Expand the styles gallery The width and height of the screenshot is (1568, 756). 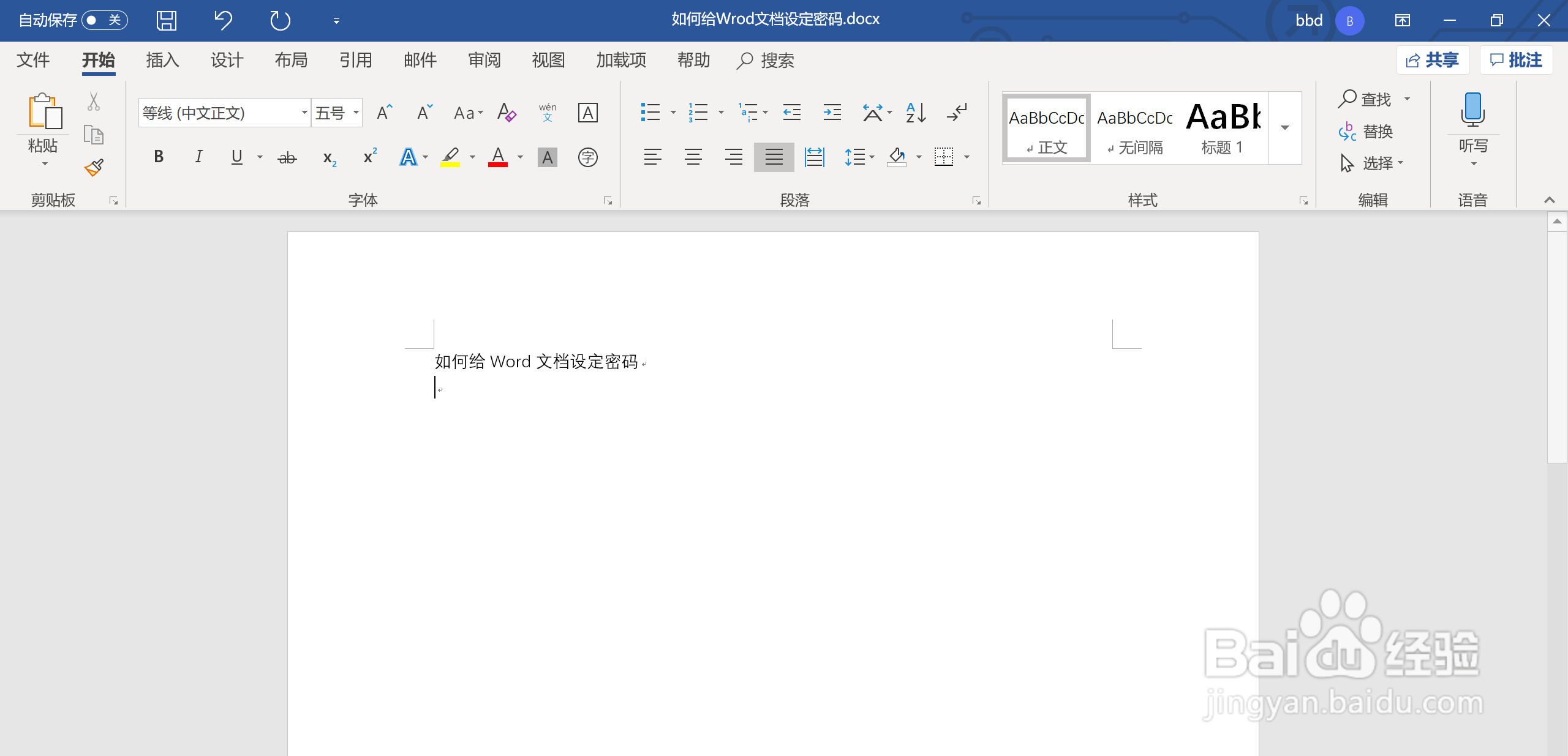pos(1285,128)
